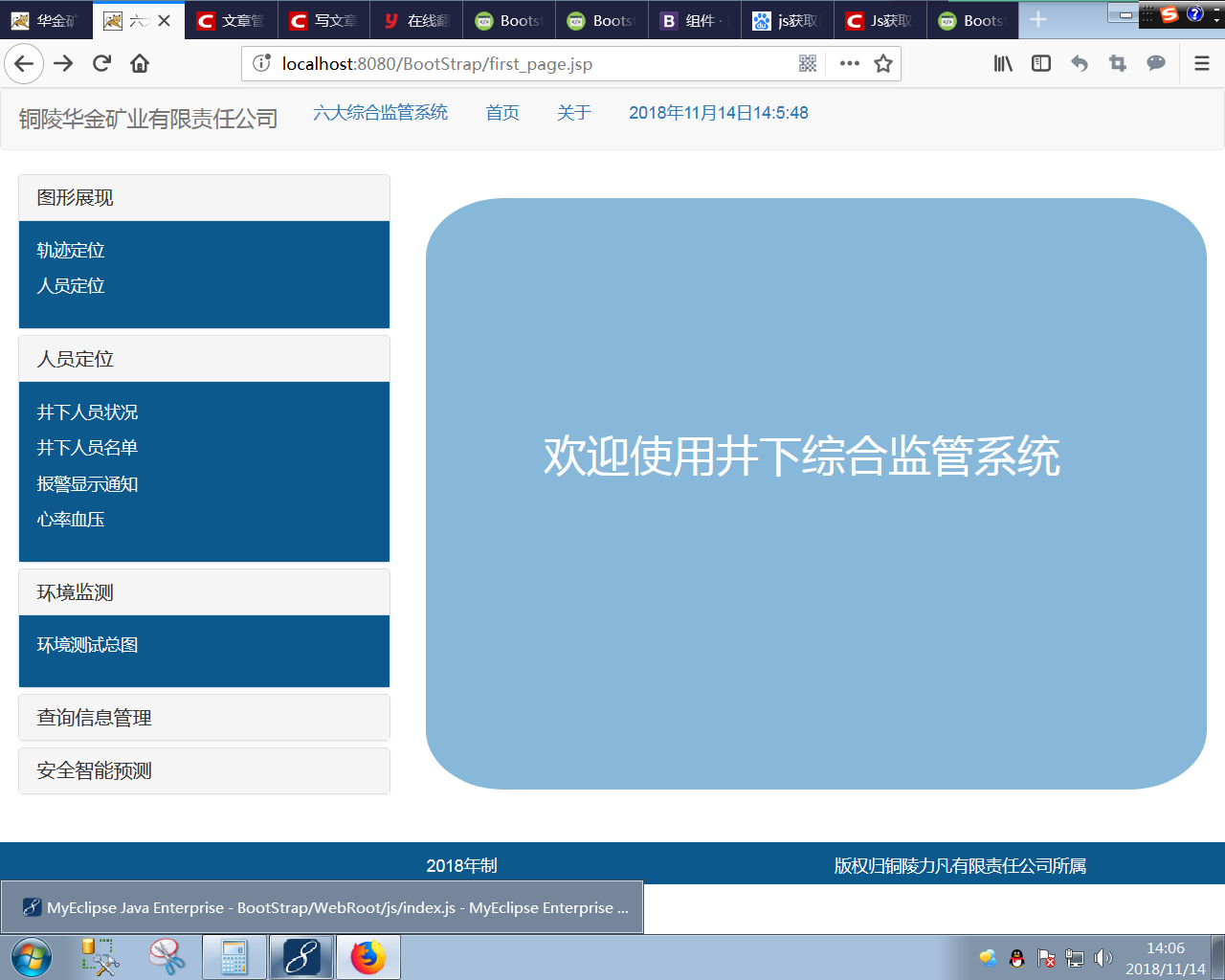Open the 关于 page link
Viewport: 1225px width, 980px height.
pyautogui.click(x=573, y=112)
